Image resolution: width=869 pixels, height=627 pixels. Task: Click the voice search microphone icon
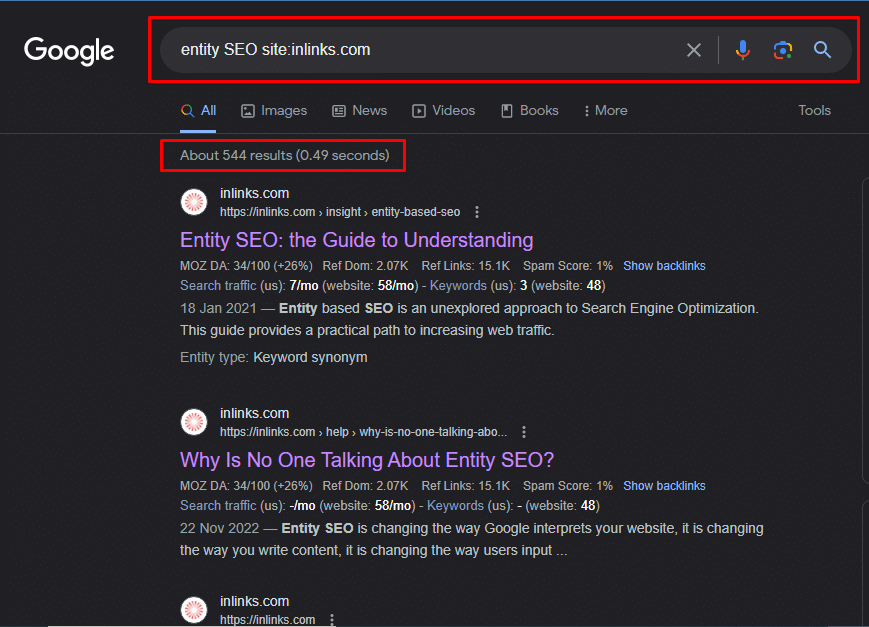point(742,49)
